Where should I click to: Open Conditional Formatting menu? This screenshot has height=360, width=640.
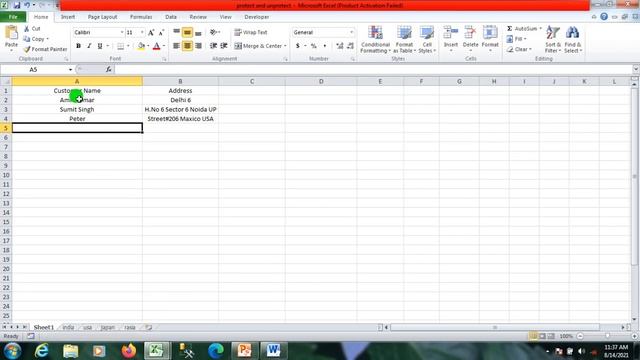pos(375,40)
